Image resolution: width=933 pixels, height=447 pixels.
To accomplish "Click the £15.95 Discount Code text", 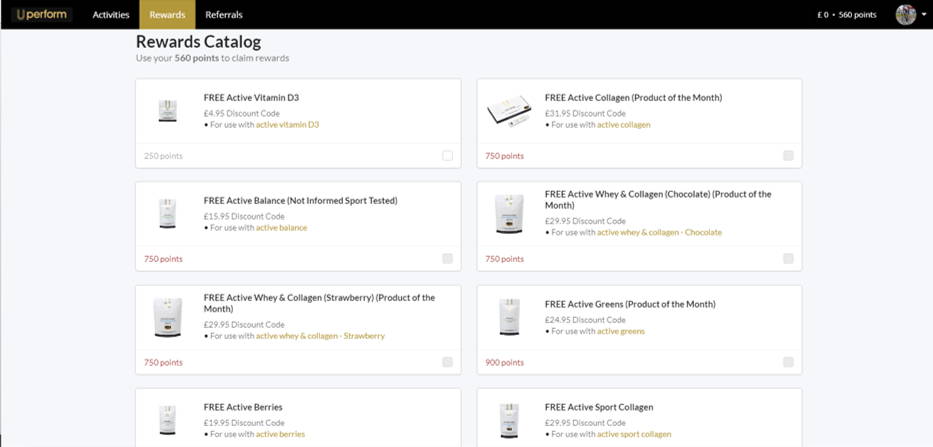I will (244, 216).
